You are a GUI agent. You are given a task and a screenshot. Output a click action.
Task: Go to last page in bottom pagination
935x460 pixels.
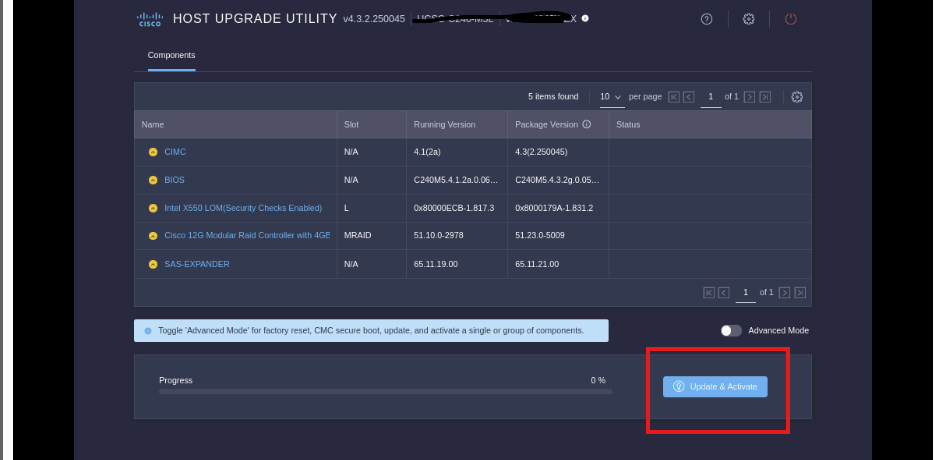(800, 292)
